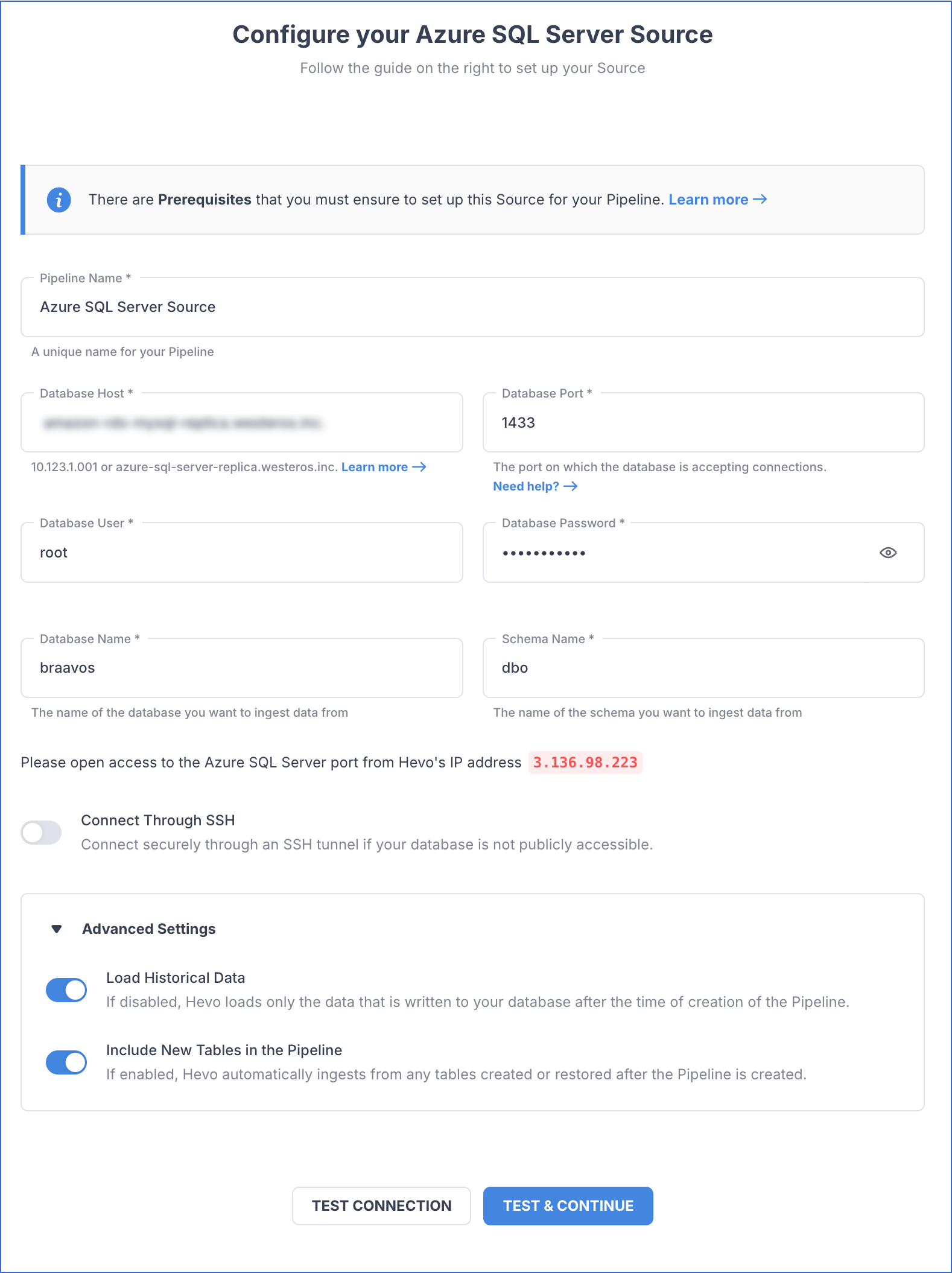Viewport: 952px width, 1273px height.
Task: Click the Database User field
Action: 242,553
